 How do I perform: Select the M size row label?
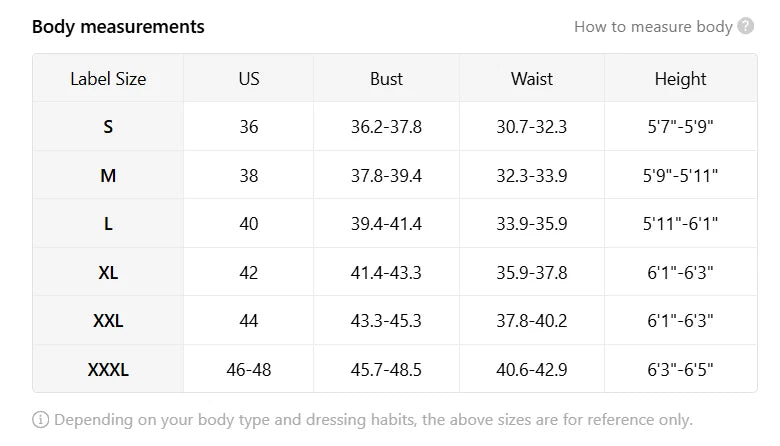[108, 176]
